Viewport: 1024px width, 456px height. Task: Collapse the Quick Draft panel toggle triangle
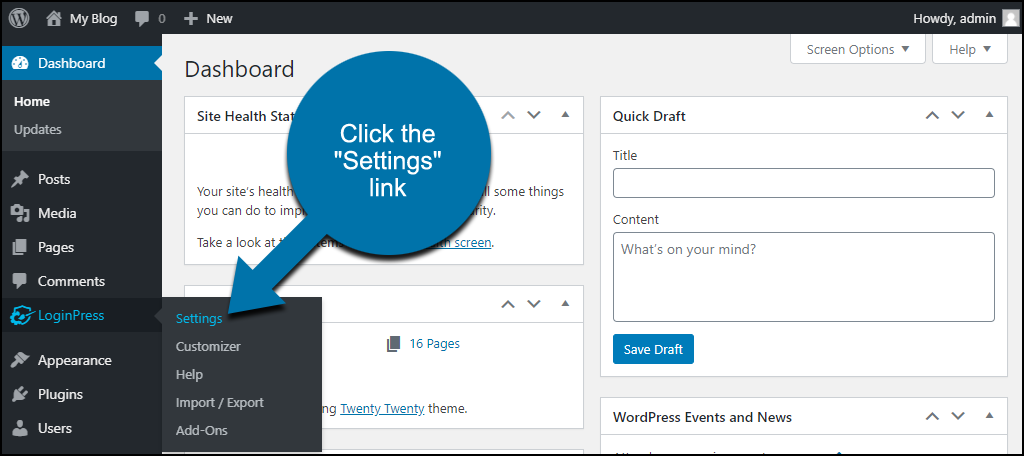[989, 114]
